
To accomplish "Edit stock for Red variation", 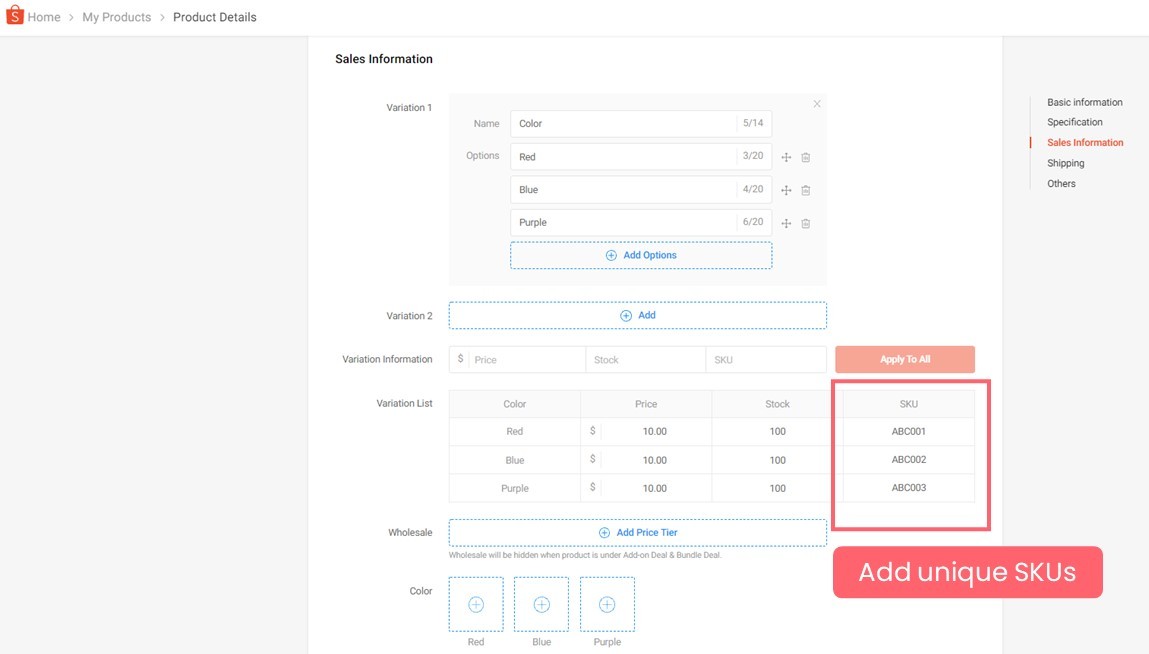I will [777, 431].
